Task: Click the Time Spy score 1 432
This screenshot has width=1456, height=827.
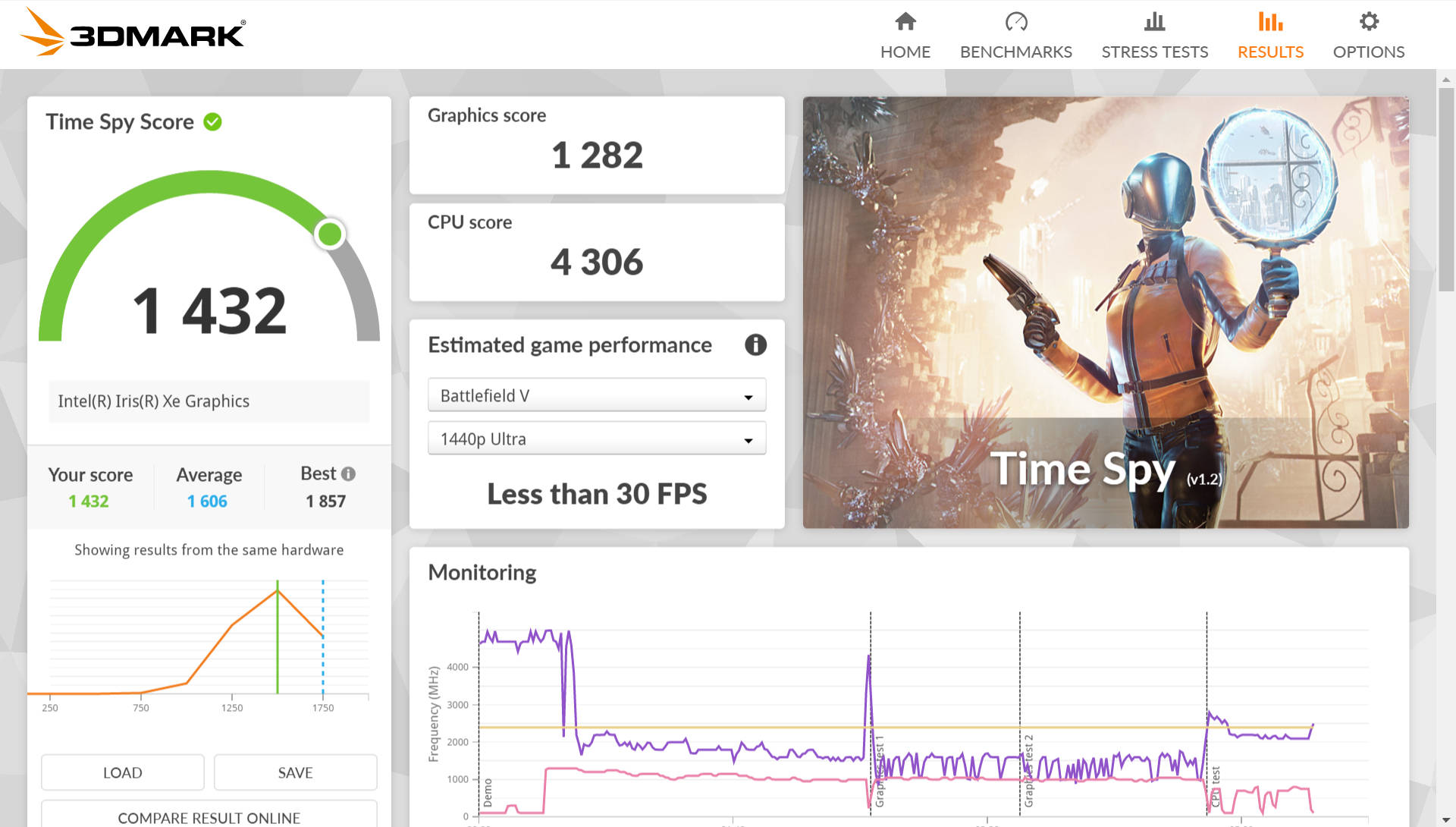Action: click(x=209, y=310)
